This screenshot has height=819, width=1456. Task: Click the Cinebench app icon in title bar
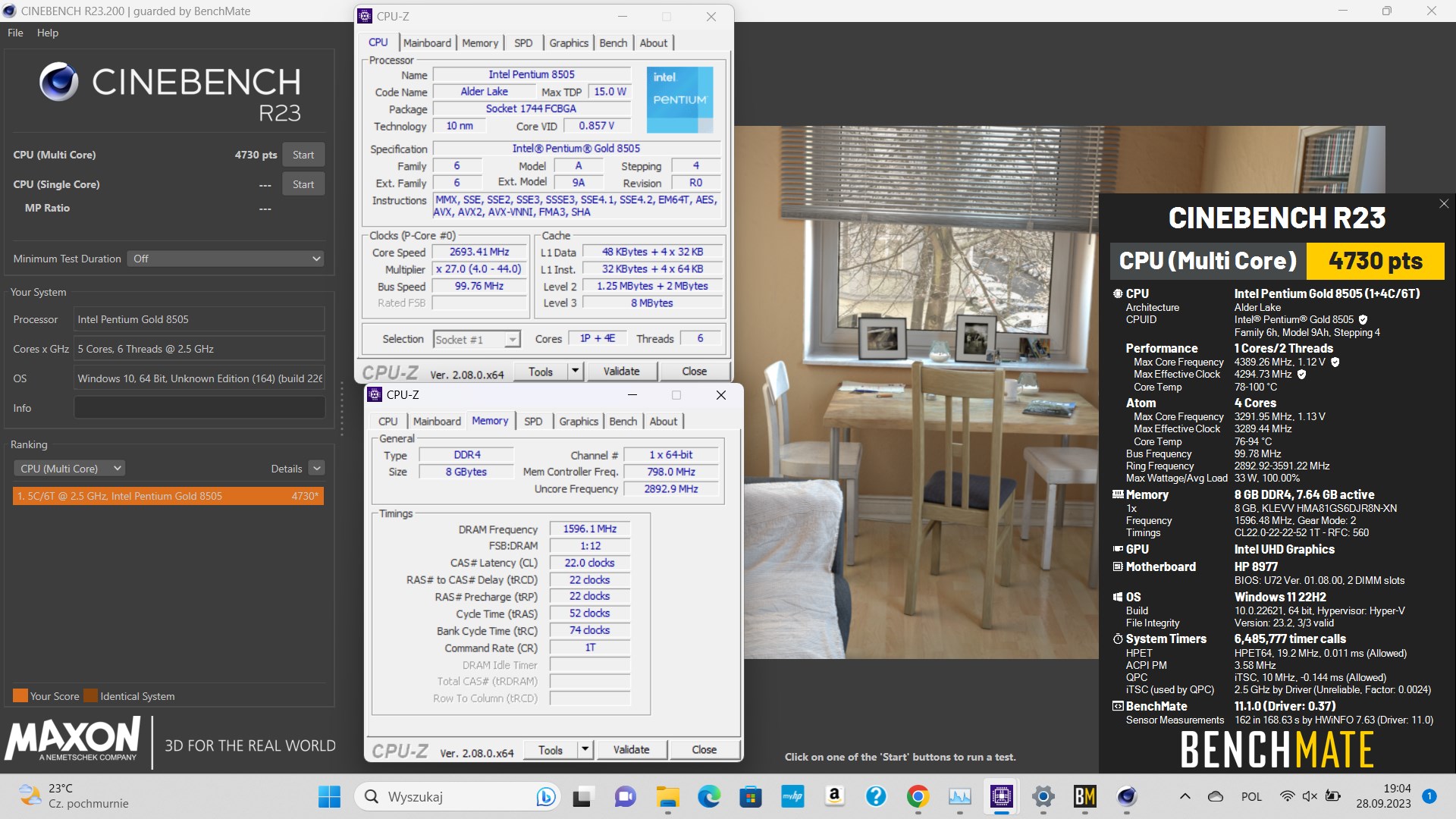coord(10,11)
